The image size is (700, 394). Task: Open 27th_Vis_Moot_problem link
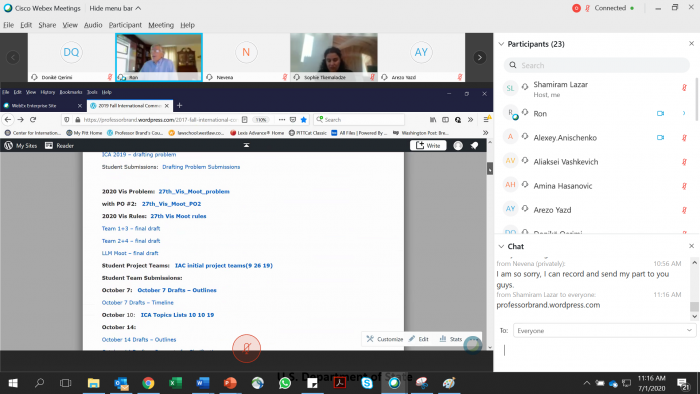point(194,191)
